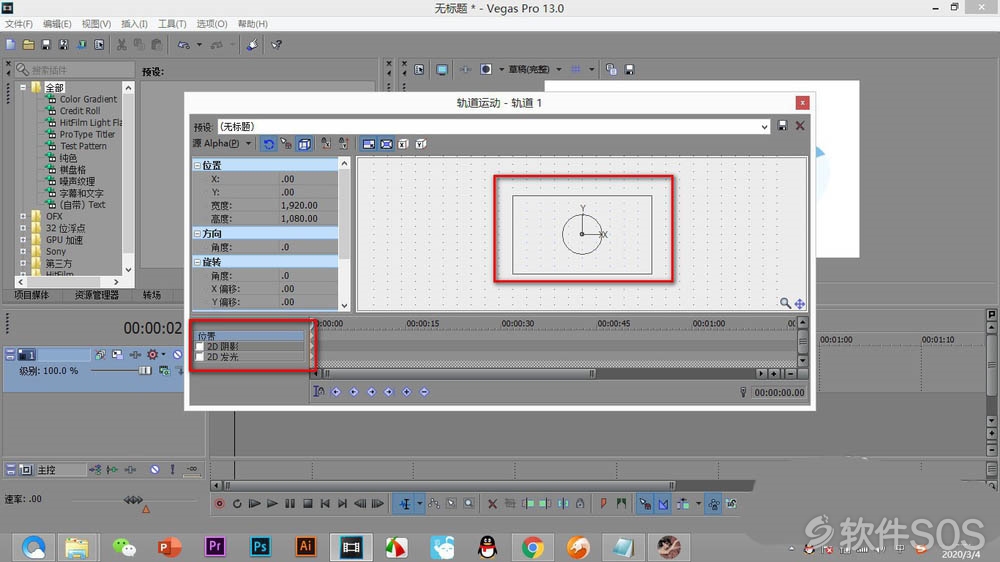Click the New project icon in toolbar
Image resolution: width=1000 pixels, height=562 pixels.
tap(10, 45)
